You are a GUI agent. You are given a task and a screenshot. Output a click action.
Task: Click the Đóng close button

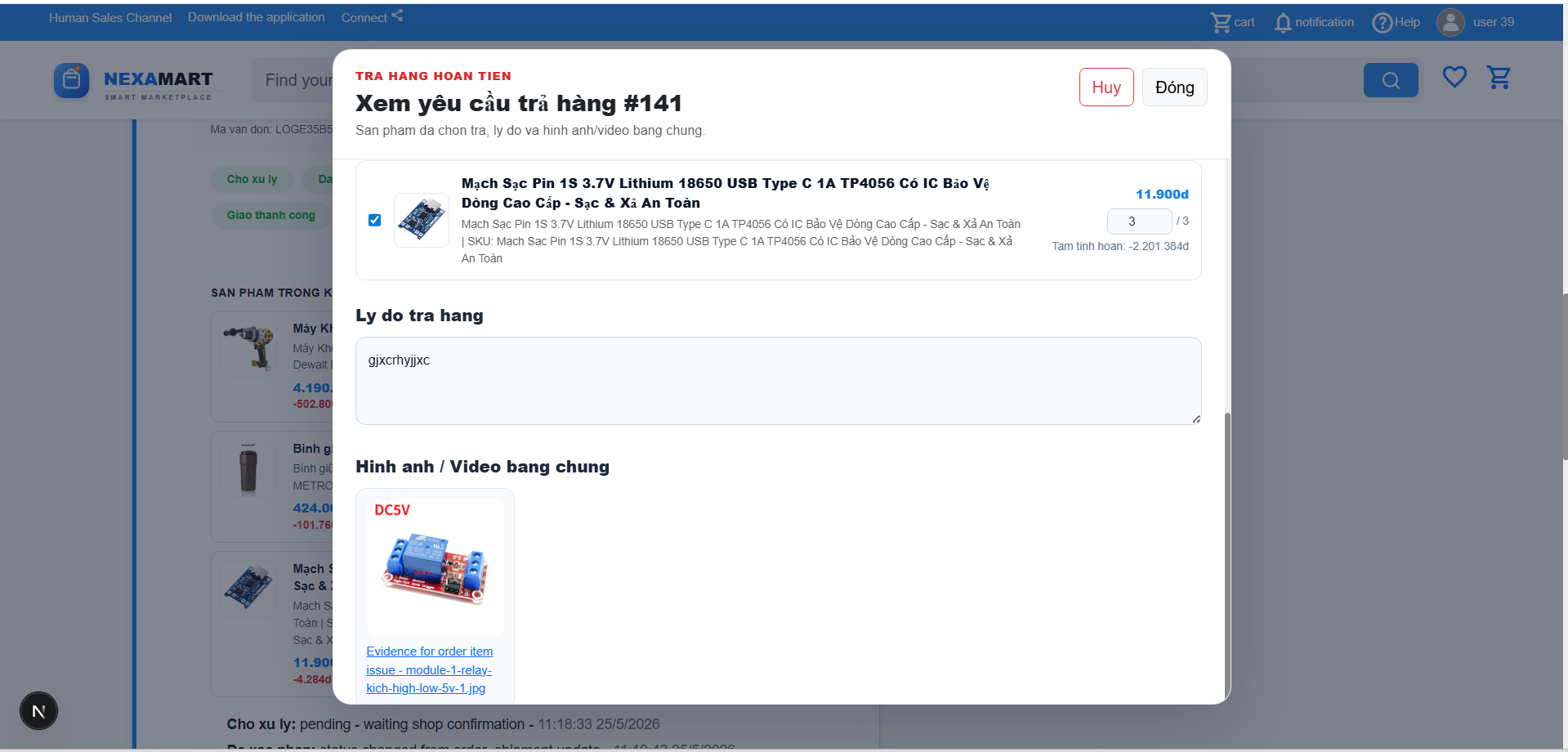tap(1174, 87)
